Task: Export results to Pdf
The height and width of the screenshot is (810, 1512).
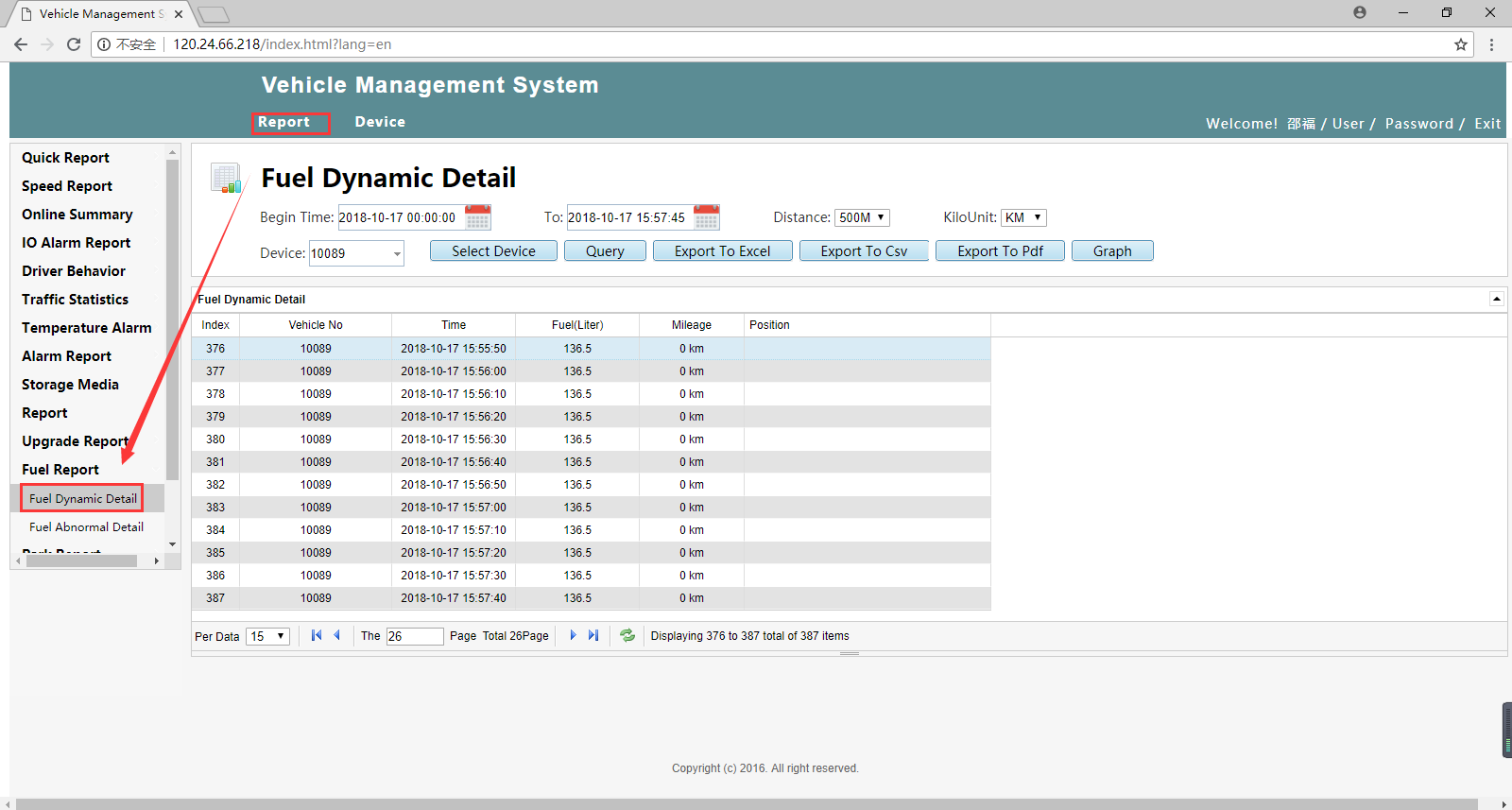Action: click(x=1000, y=250)
